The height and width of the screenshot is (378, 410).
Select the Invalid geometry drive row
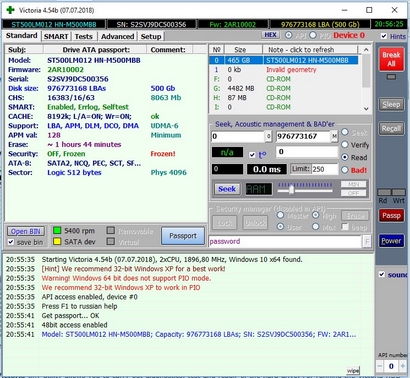pos(284,69)
